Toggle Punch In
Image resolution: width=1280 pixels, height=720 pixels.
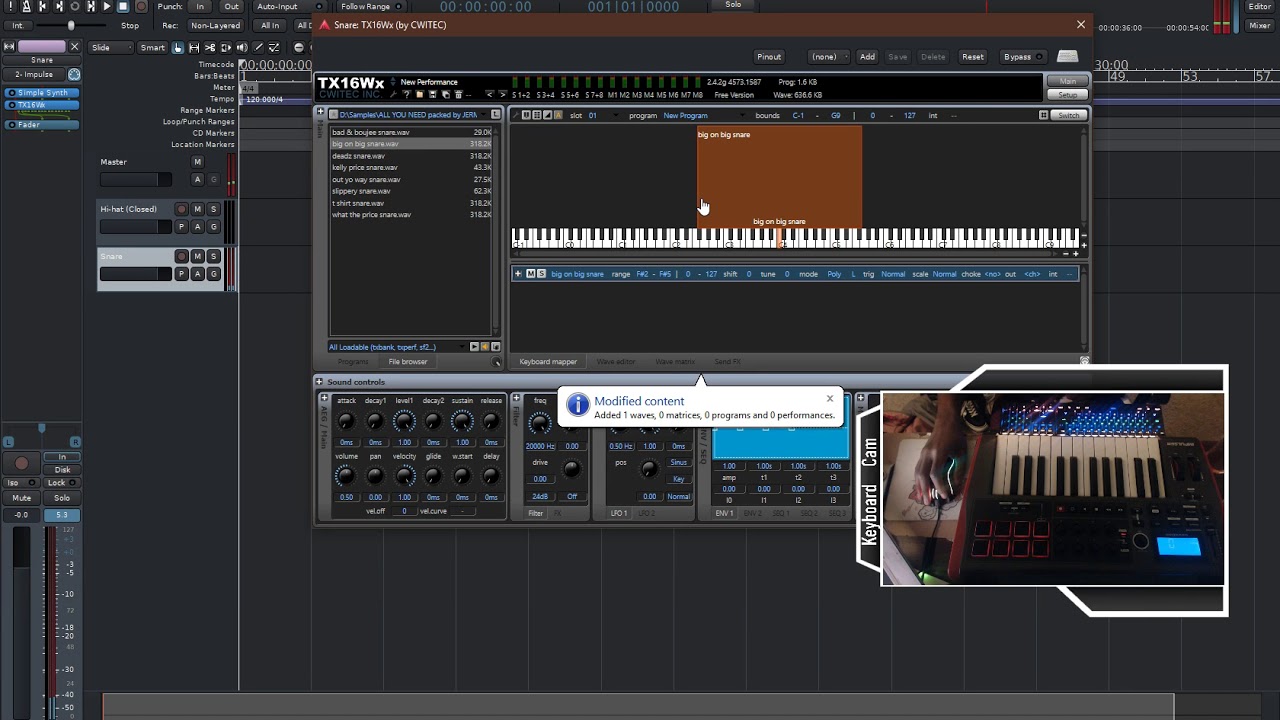[200, 6]
